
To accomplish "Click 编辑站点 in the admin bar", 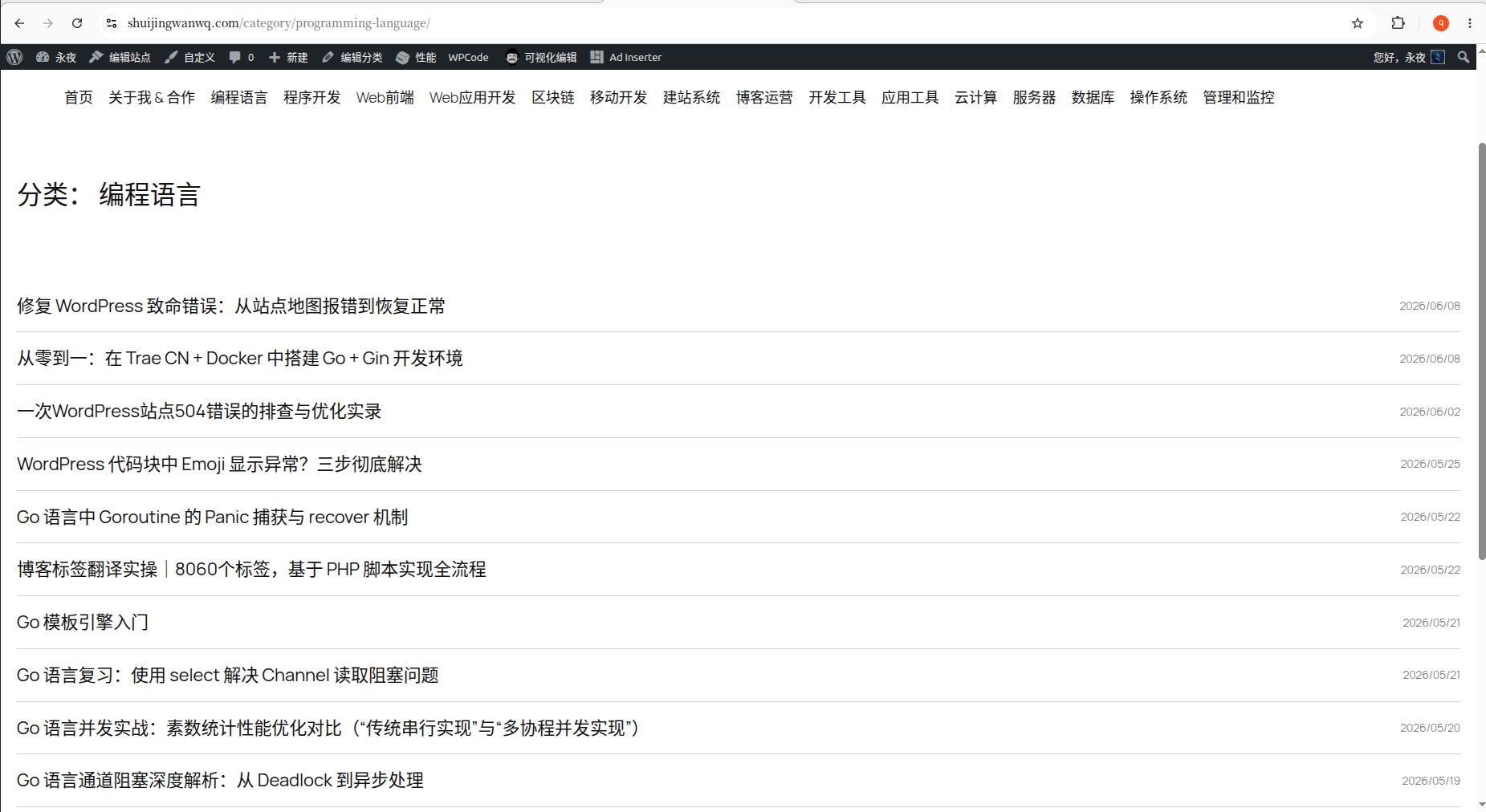I will (120, 57).
